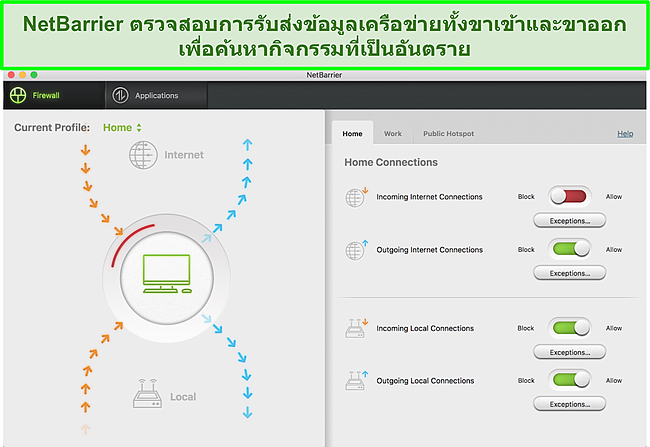Switch to the Public Hotspot tab

[448, 134]
